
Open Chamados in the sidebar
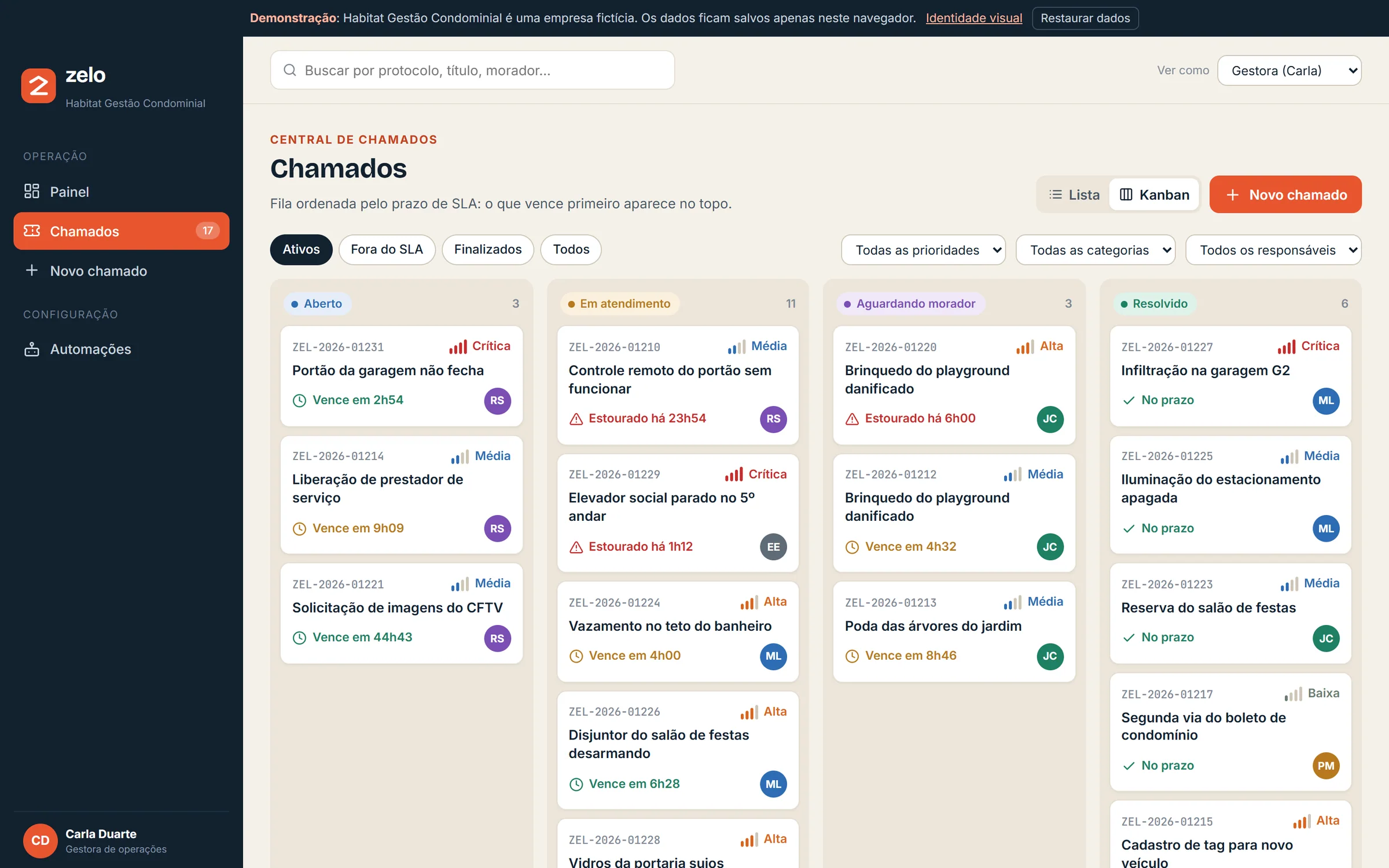click(x=122, y=231)
